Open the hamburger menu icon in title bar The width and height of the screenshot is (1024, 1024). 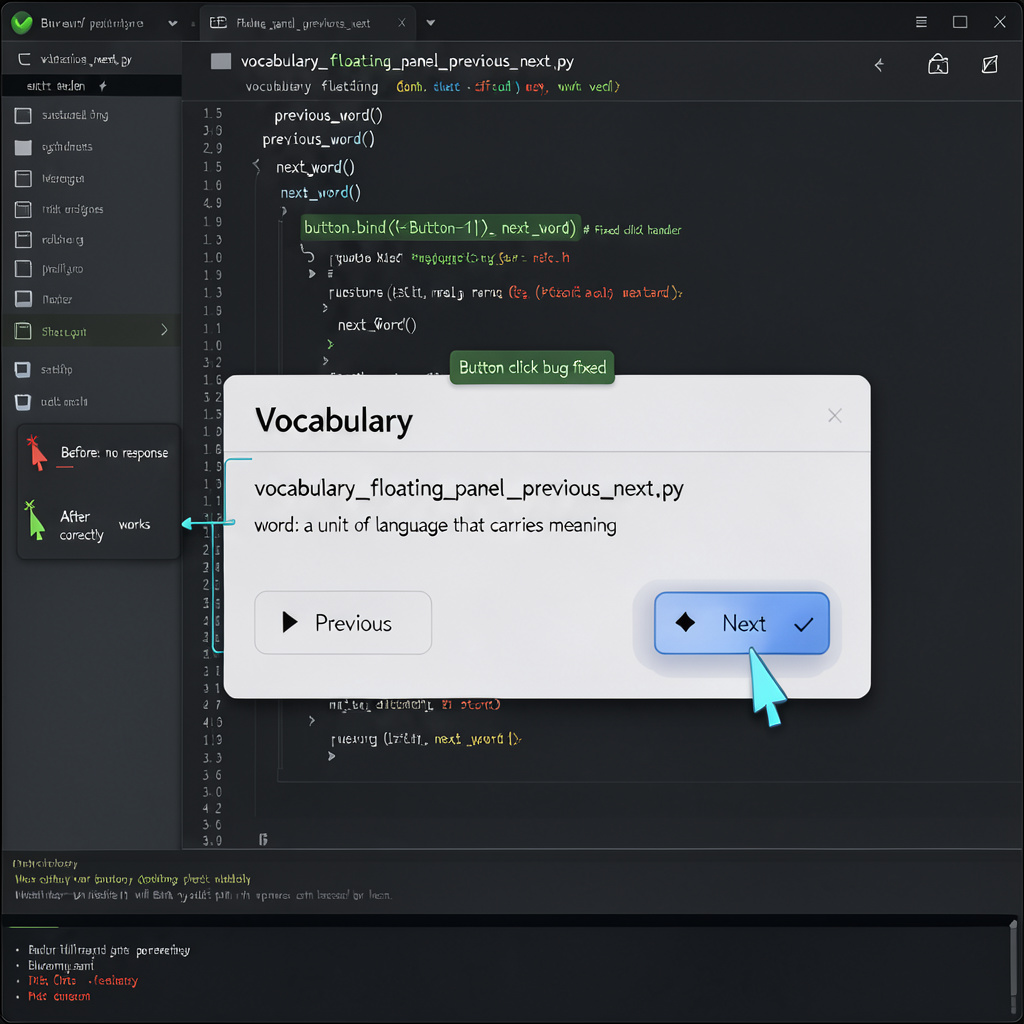(x=921, y=22)
